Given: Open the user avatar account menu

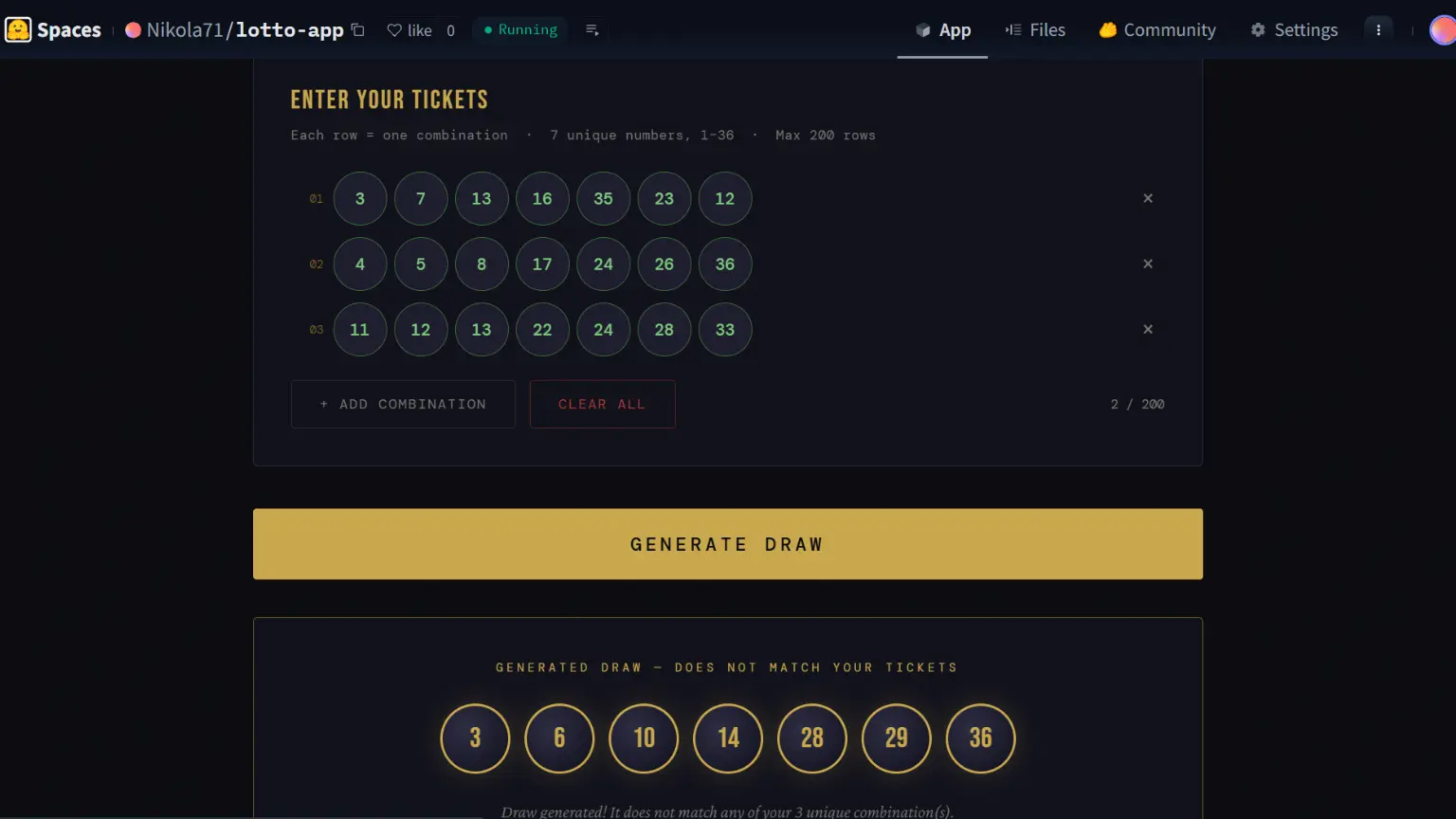Looking at the screenshot, I should (x=1440, y=29).
